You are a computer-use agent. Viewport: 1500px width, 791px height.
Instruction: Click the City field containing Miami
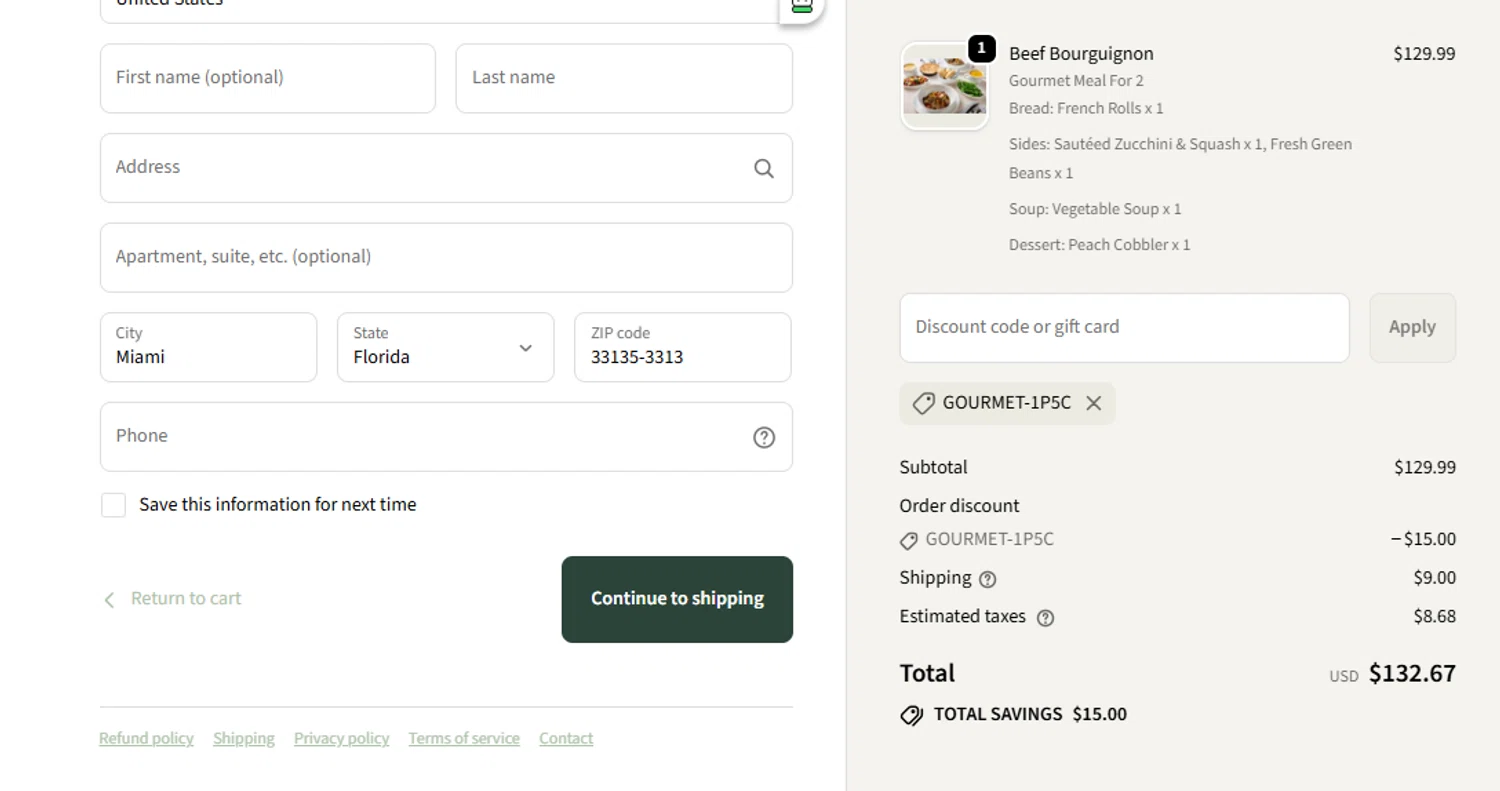click(208, 347)
